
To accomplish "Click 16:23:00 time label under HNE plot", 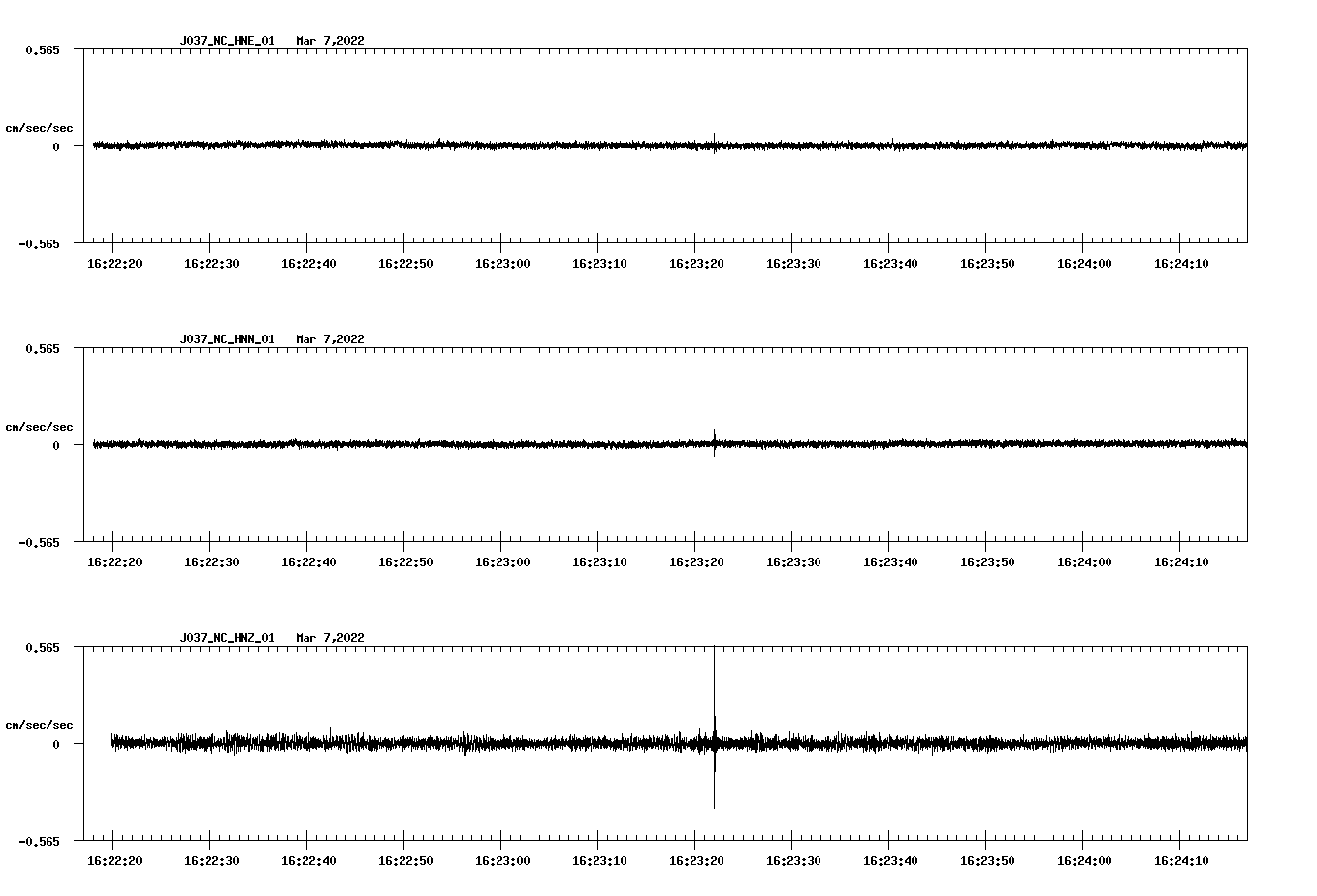I will (x=501, y=263).
